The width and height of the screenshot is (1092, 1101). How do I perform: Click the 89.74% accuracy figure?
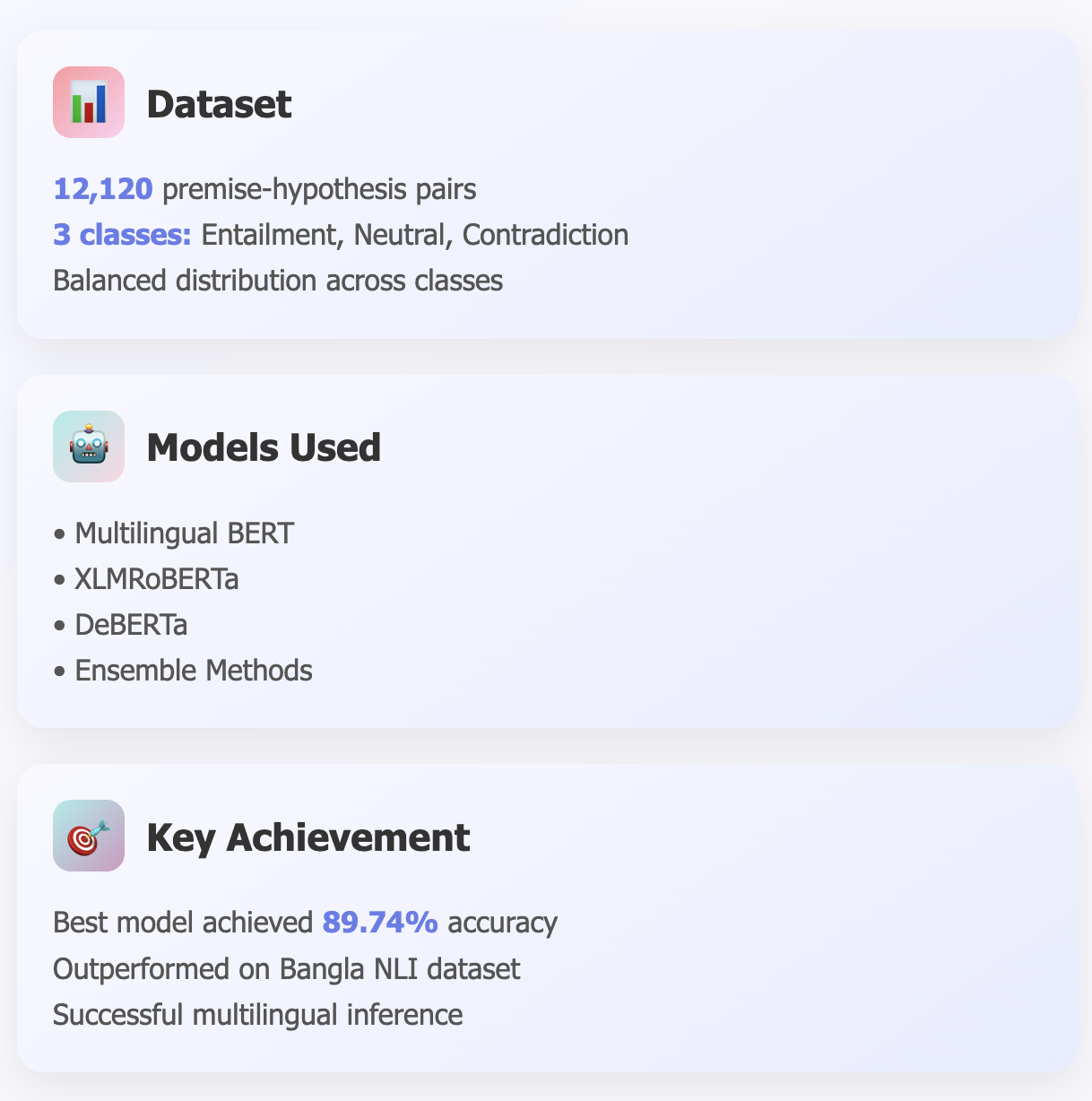[380, 923]
